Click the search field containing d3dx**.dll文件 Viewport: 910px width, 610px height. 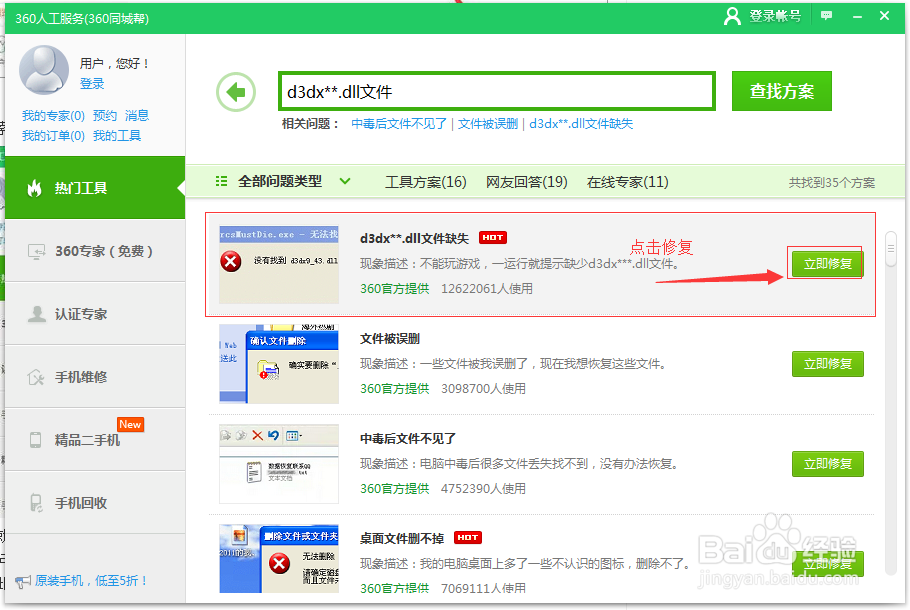(497, 91)
